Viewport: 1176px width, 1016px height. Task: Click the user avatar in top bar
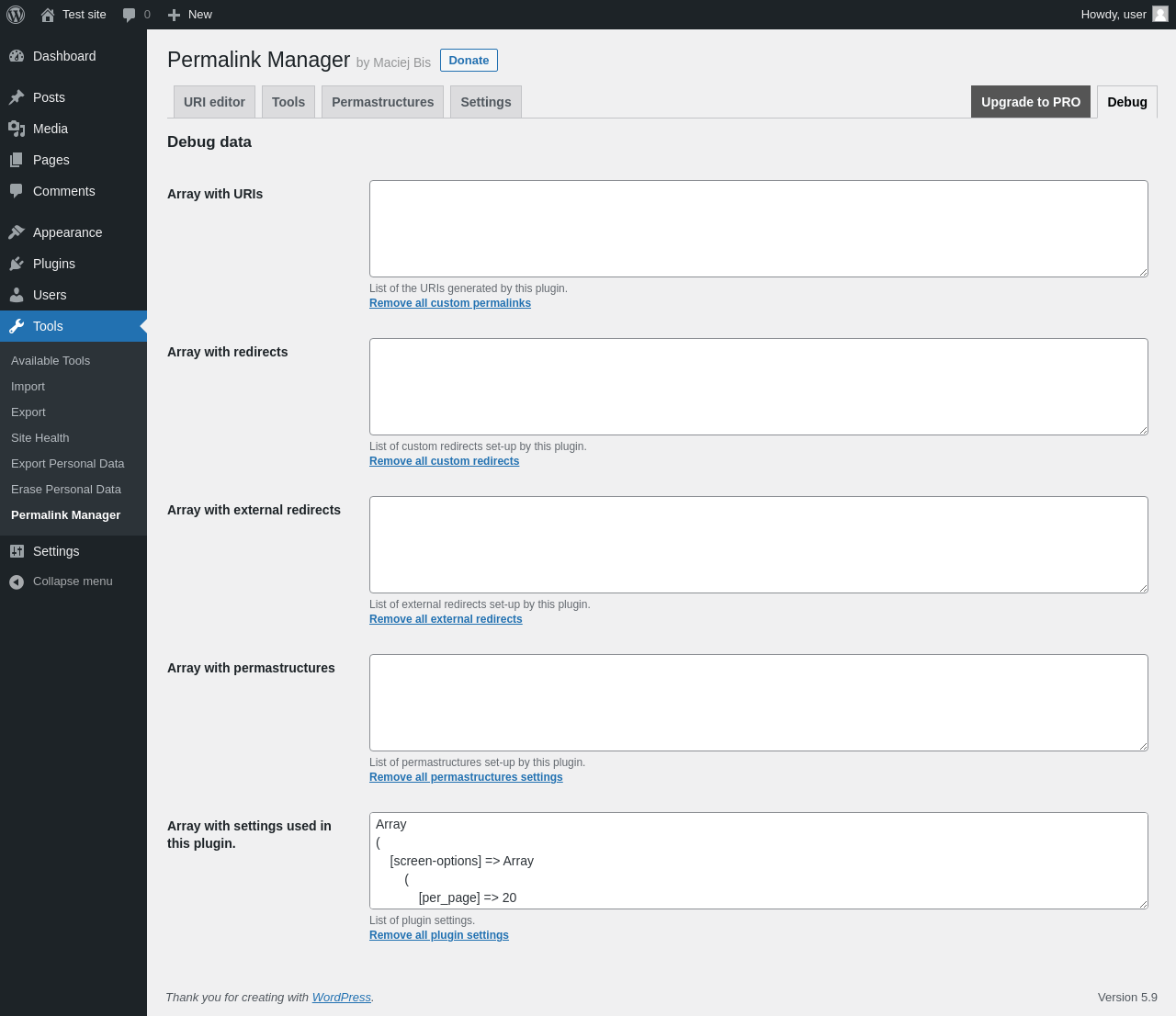point(1160,14)
